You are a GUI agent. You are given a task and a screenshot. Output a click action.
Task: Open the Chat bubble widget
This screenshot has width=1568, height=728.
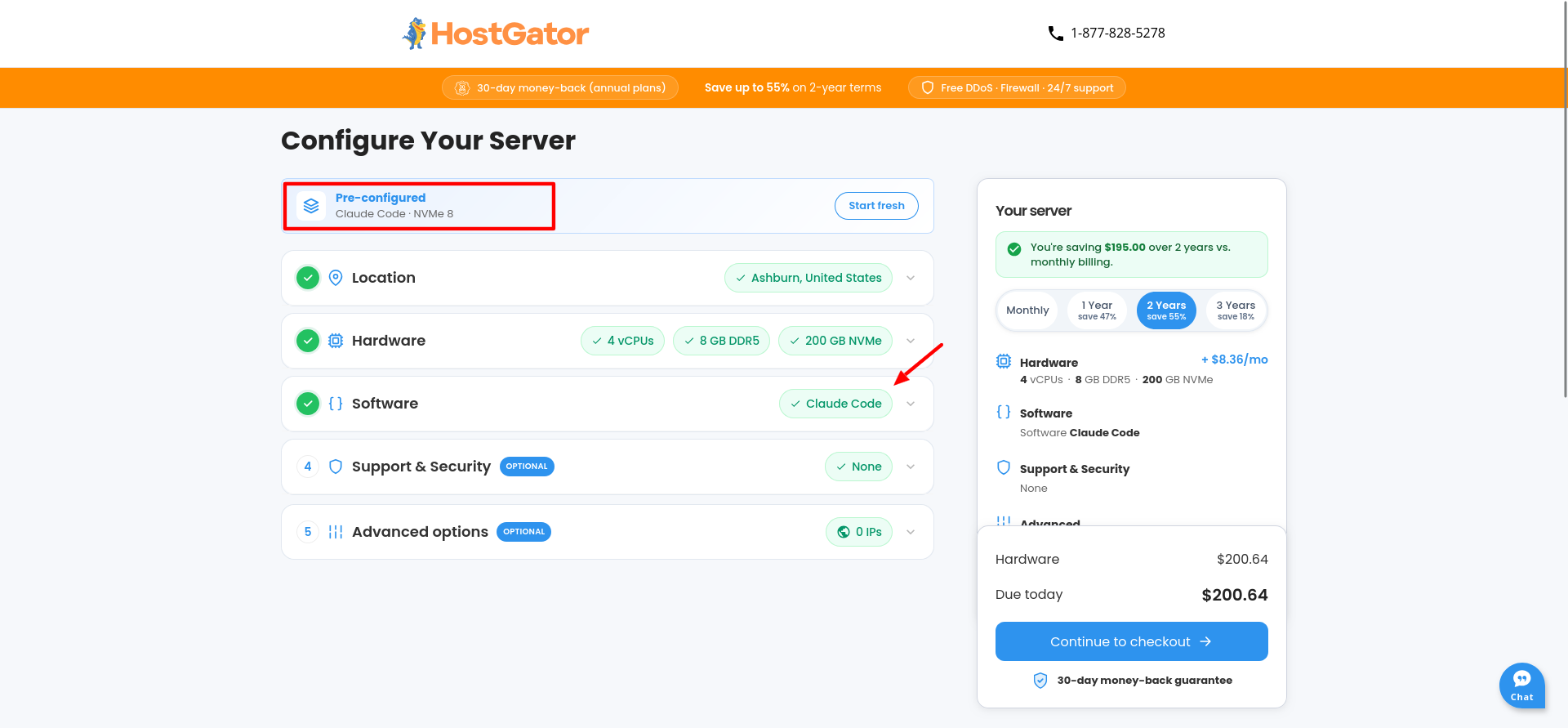1521,686
